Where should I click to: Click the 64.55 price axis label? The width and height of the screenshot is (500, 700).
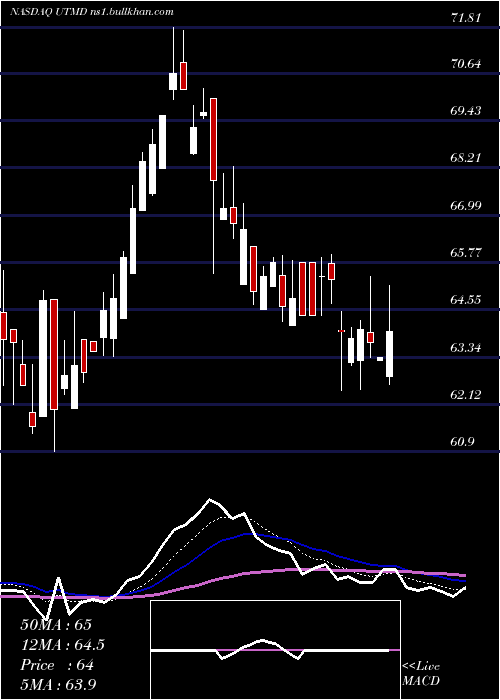tap(466, 300)
